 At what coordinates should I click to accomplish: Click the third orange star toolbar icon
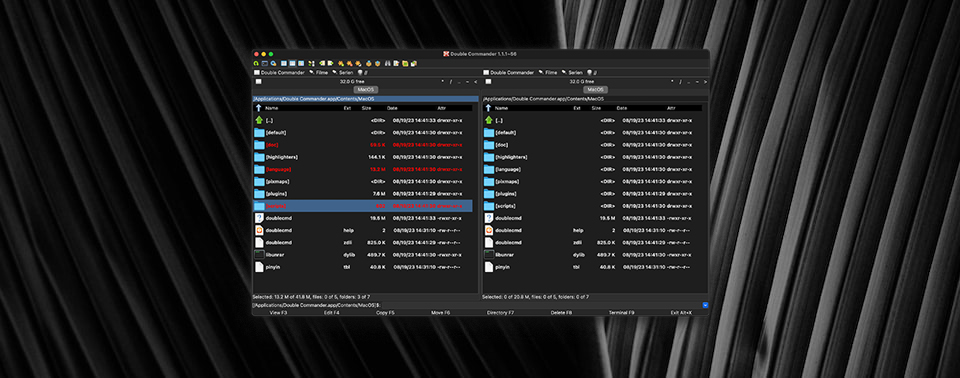pos(358,63)
